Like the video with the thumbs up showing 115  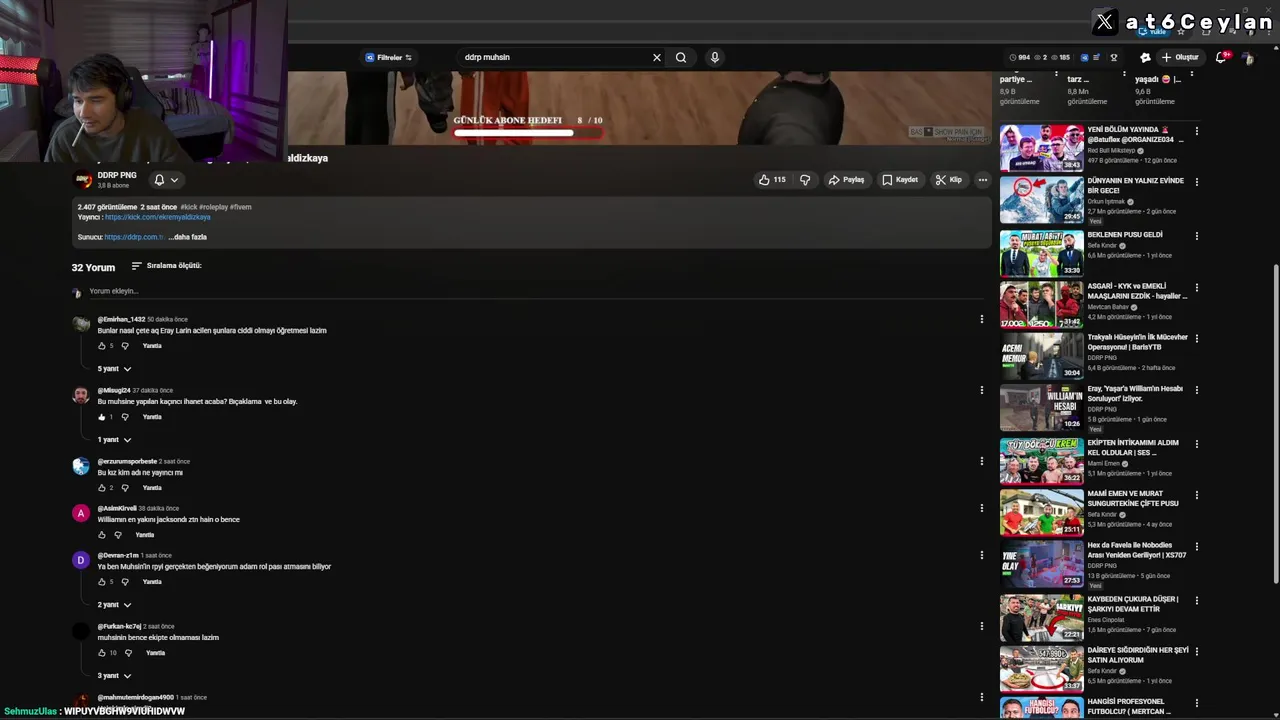772,180
